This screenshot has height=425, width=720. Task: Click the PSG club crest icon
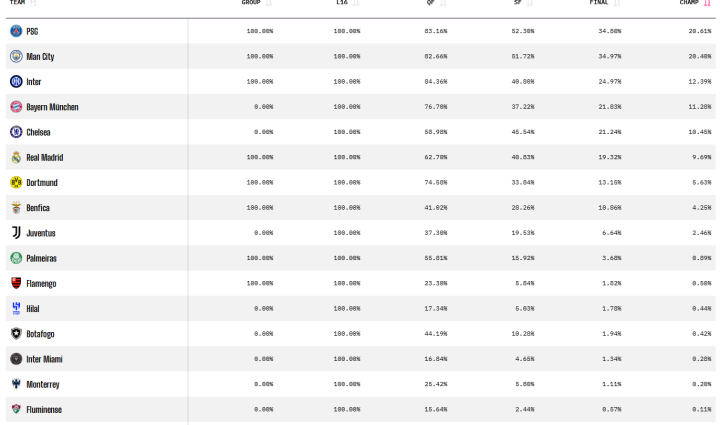click(16, 31)
